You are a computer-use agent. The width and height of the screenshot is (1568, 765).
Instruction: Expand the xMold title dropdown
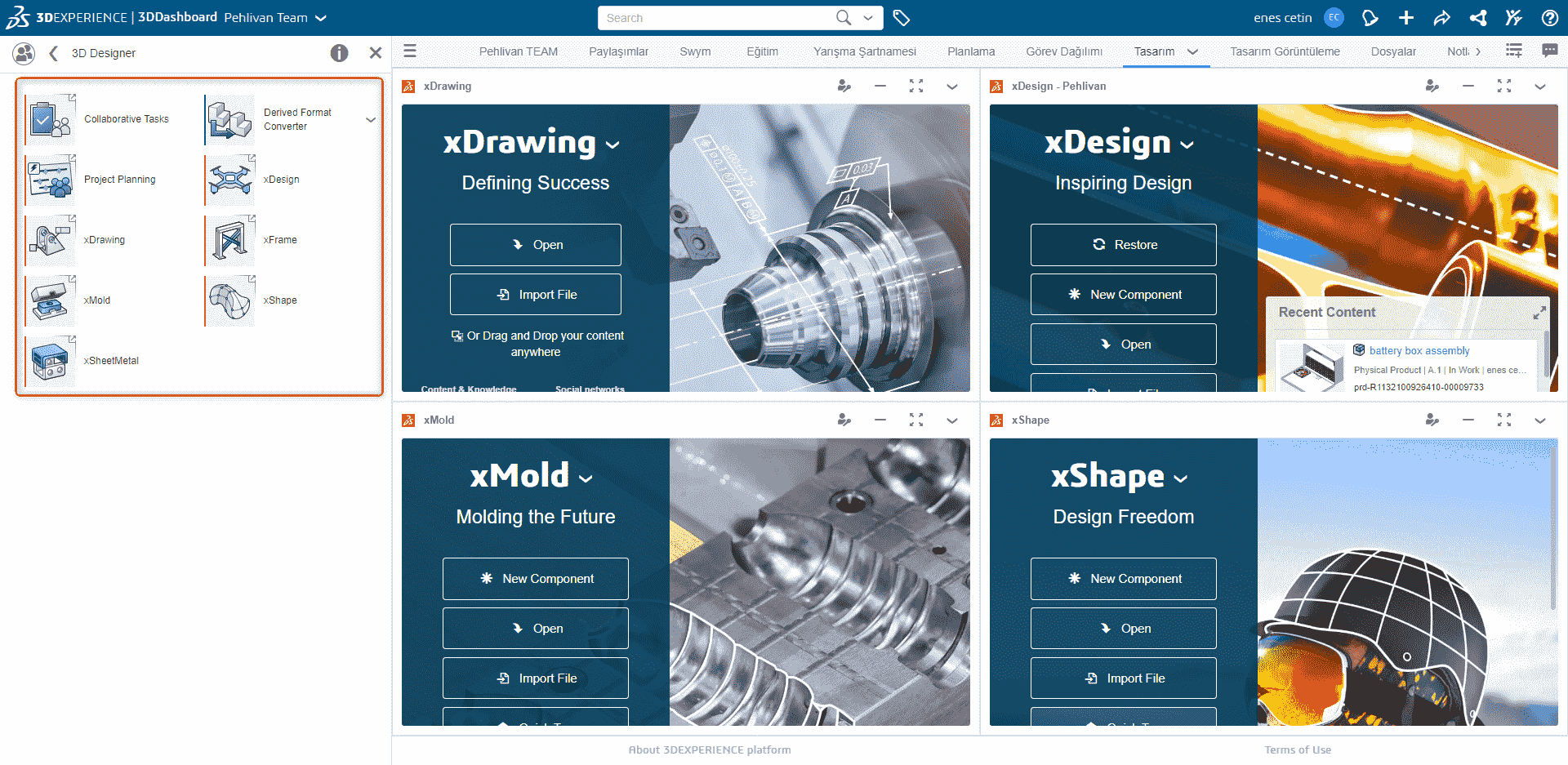click(x=586, y=479)
